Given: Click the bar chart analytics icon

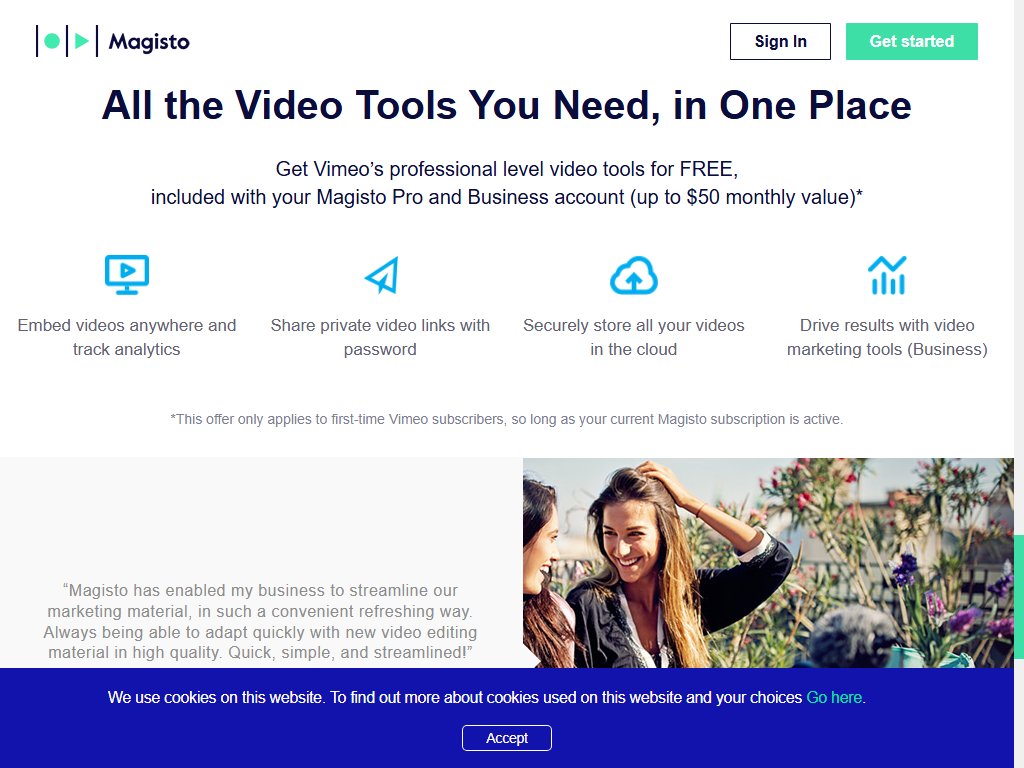Looking at the screenshot, I should pyautogui.click(x=887, y=275).
